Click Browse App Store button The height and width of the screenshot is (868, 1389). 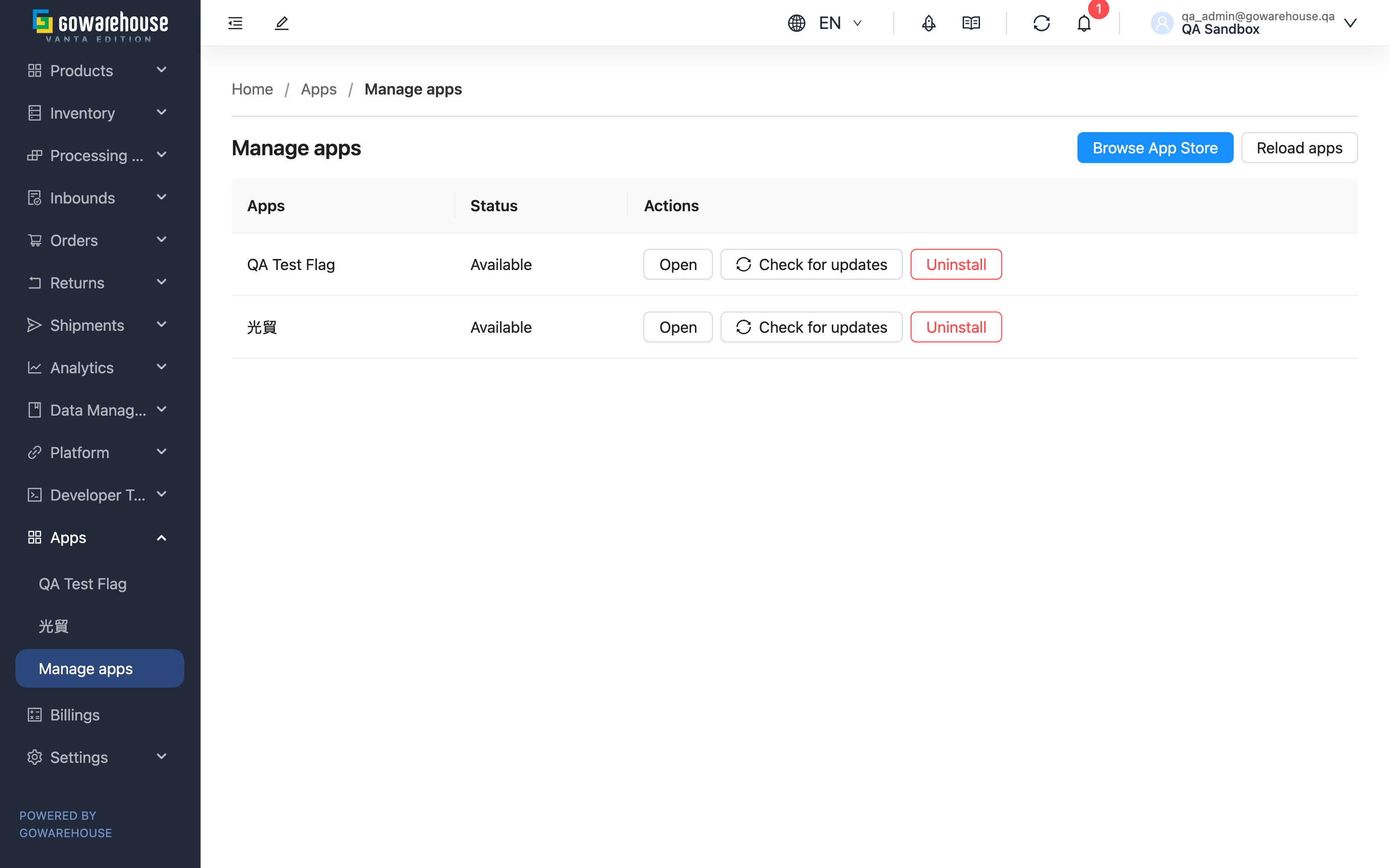click(1155, 148)
